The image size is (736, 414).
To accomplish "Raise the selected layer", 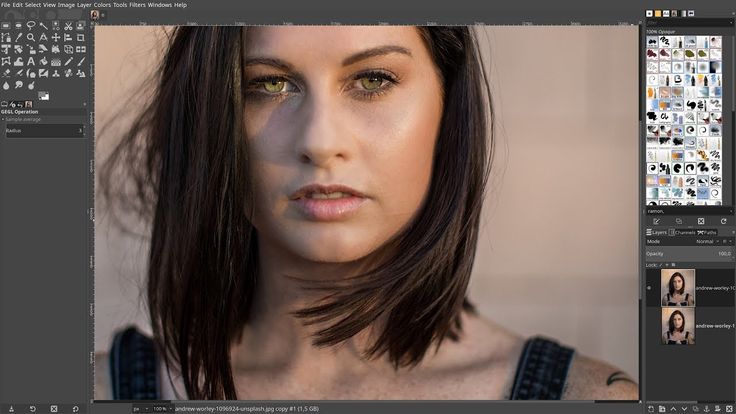I will [x=673, y=409].
